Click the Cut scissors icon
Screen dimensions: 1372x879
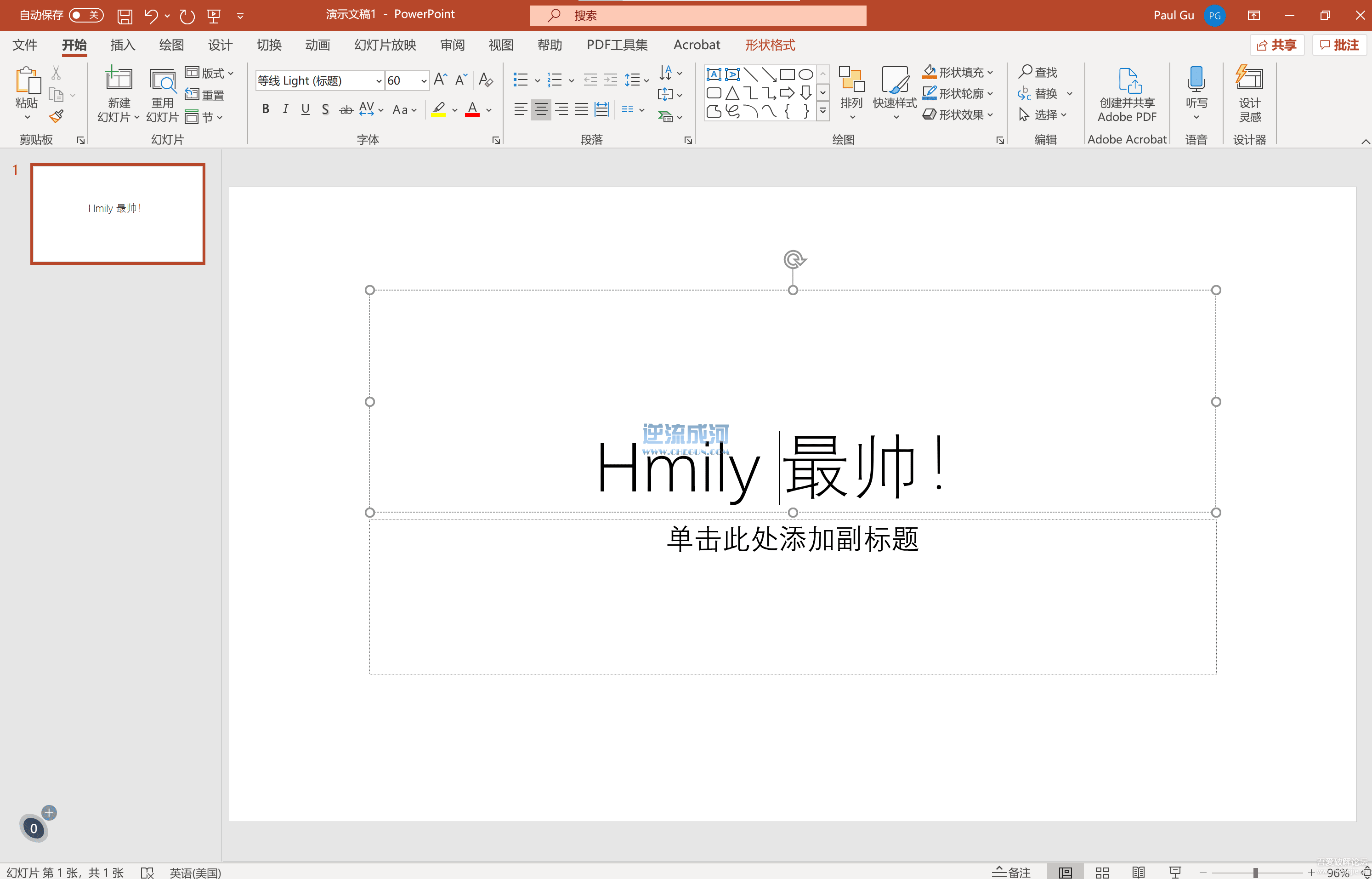56,73
